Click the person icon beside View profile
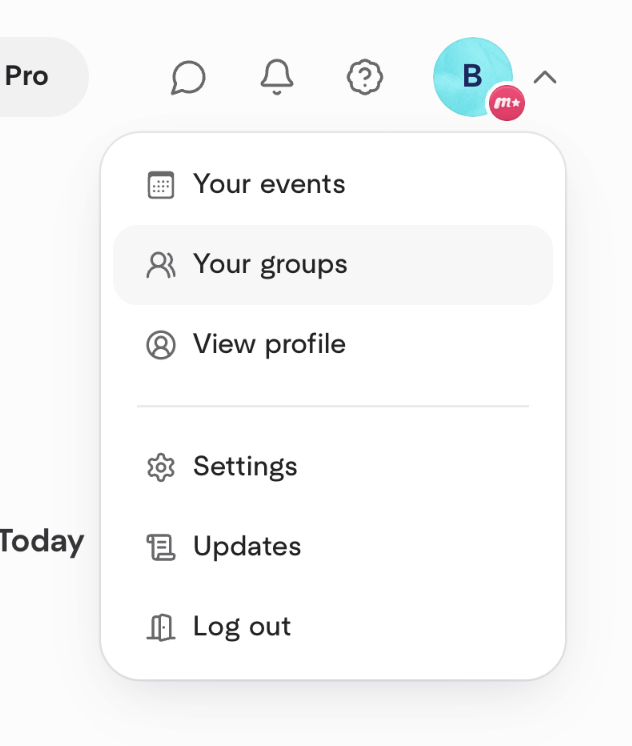The image size is (632, 746). click(x=160, y=345)
